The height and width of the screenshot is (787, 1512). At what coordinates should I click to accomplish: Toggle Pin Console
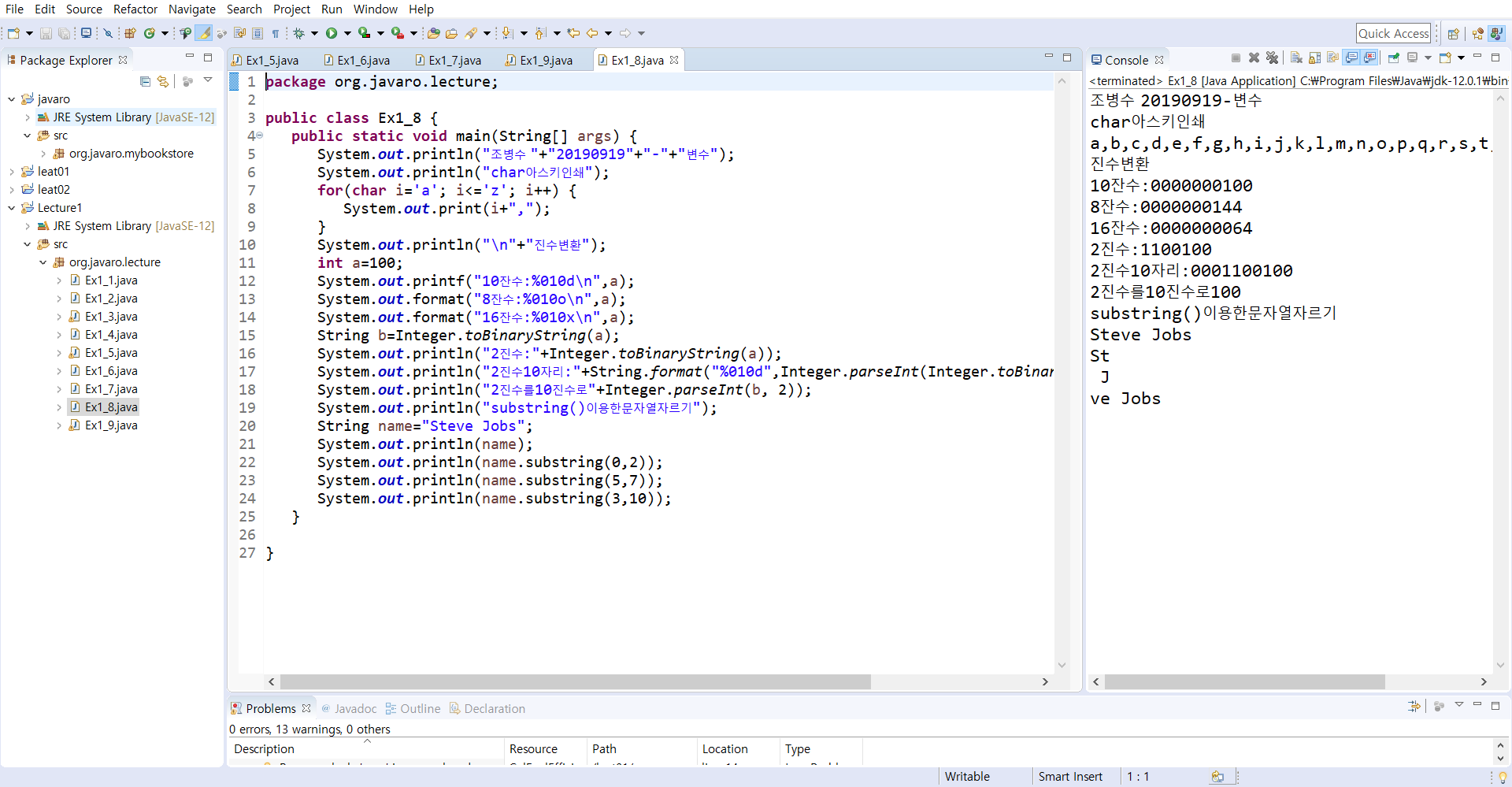[1394, 58]
